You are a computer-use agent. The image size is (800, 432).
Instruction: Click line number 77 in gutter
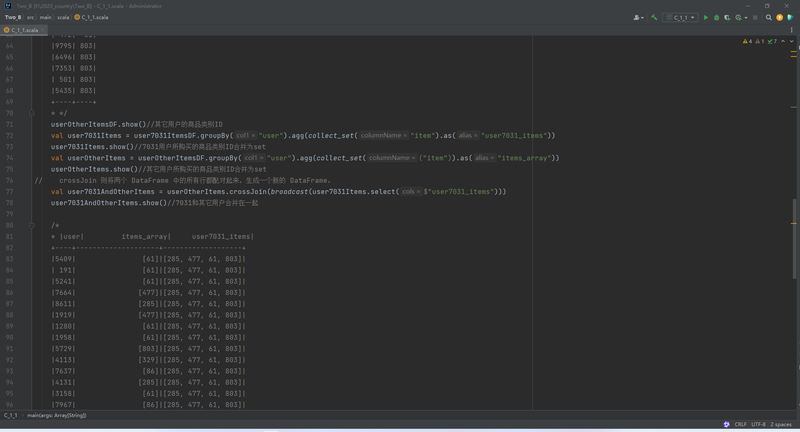10,192
